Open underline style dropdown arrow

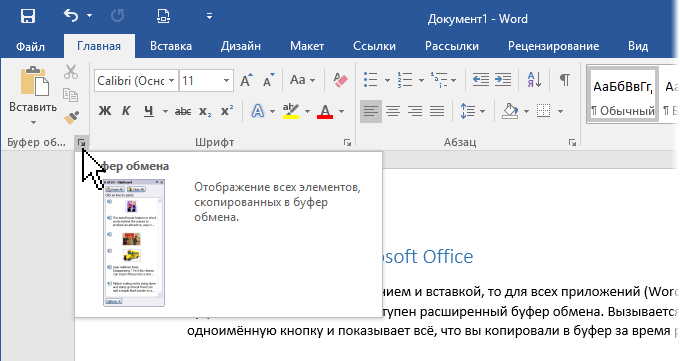(x=165, y=112)
